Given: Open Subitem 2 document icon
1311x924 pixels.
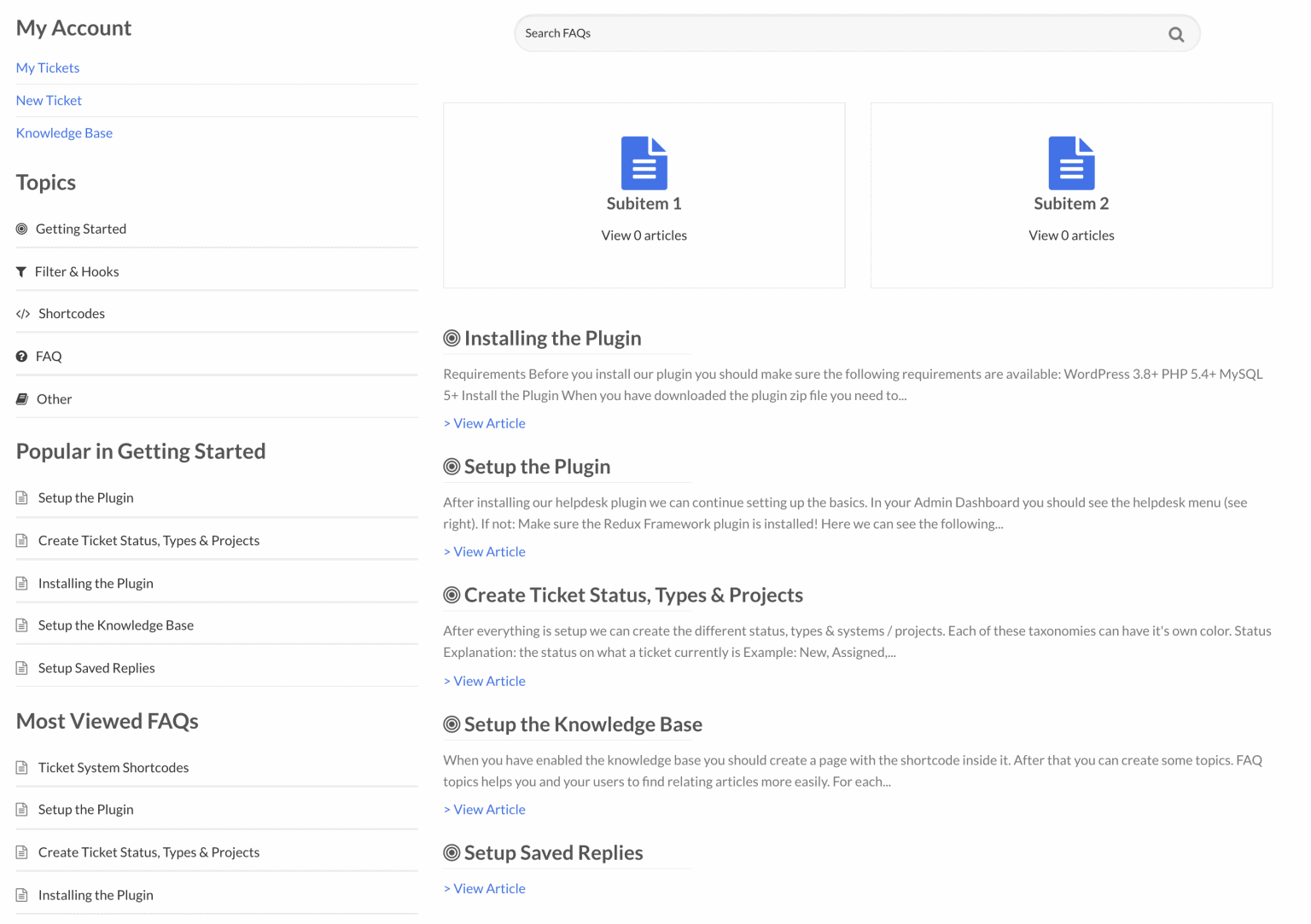Looking at the screenshot, I should pyautogui.click(x=1071, y=164).
